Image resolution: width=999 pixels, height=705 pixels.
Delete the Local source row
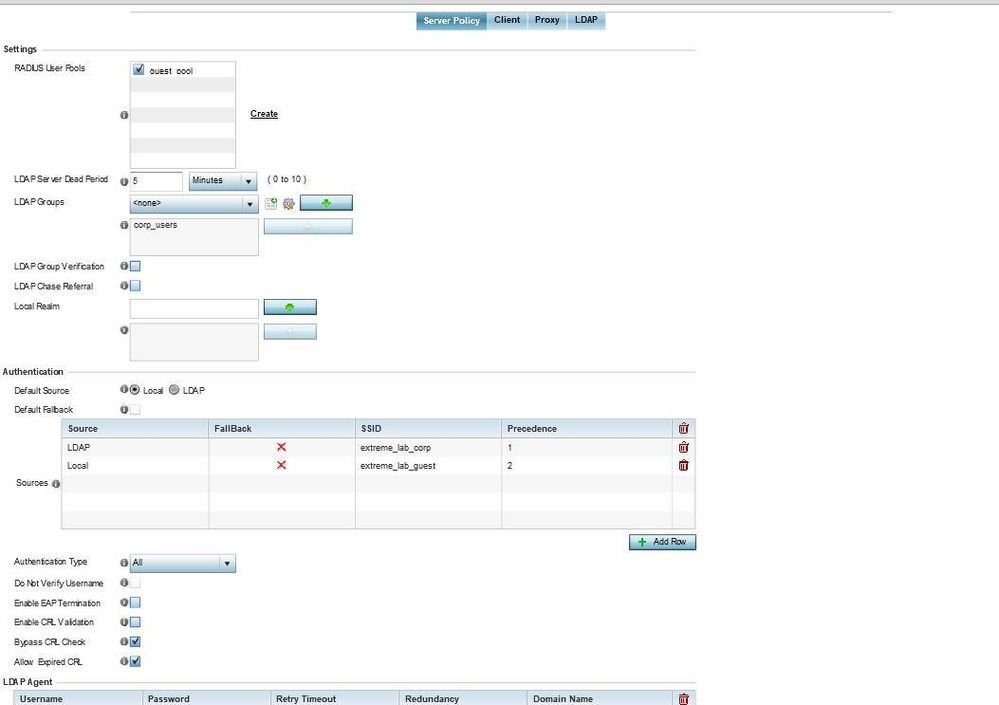point(684,465)
